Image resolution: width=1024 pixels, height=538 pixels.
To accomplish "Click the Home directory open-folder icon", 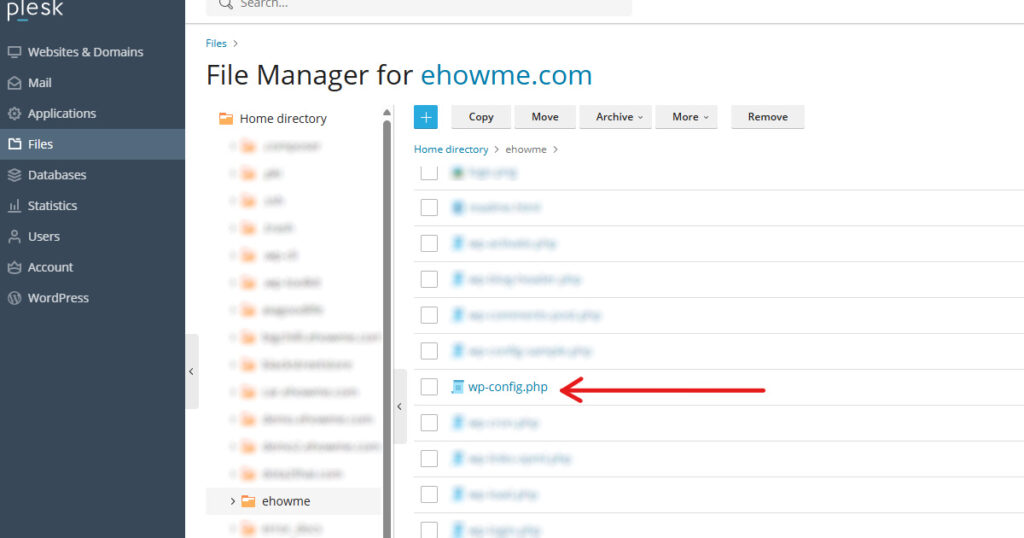I will click(x=226, y=118).
